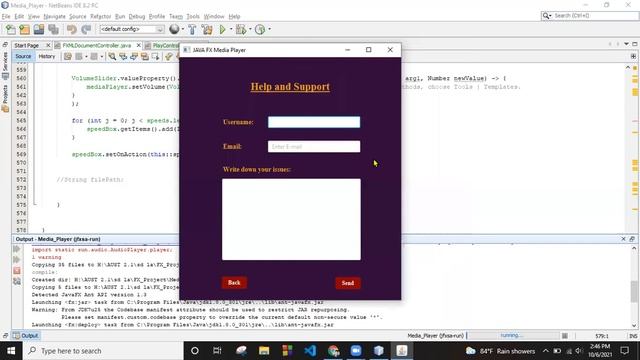
Task: Click the Find Previous Occurrence icon
Action: tap(123, 56)
